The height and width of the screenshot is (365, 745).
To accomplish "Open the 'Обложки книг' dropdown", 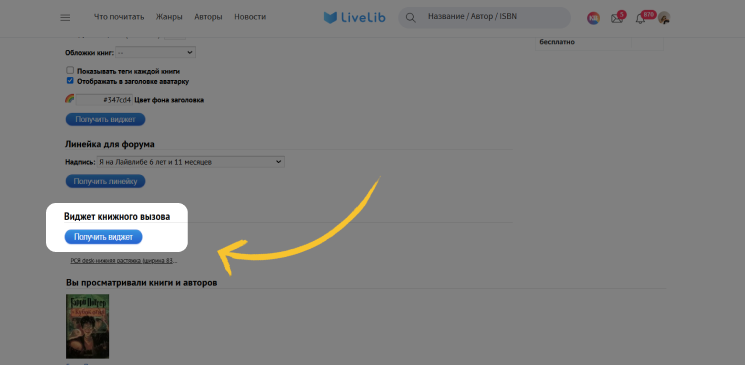I will coord(155,52).
